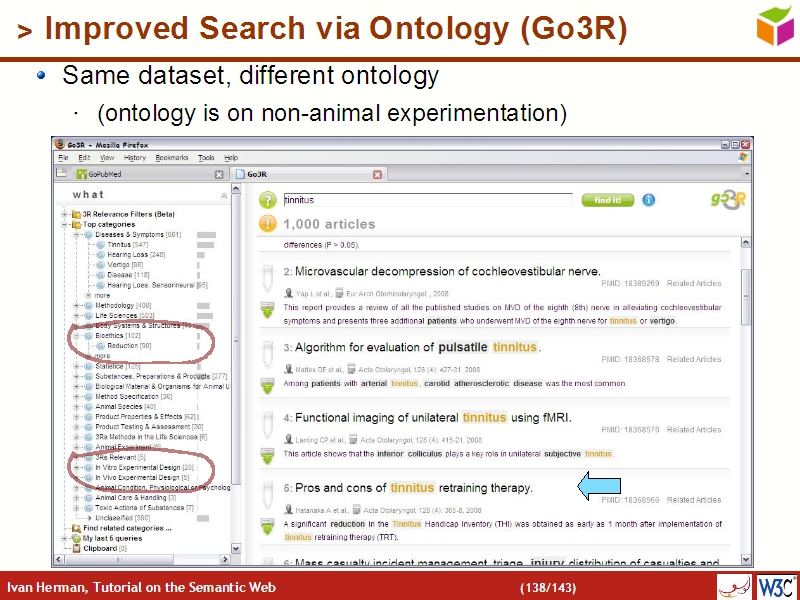Click the blue info icon beside find it
Screen dimensions: 800x600
tap(649, 200)
